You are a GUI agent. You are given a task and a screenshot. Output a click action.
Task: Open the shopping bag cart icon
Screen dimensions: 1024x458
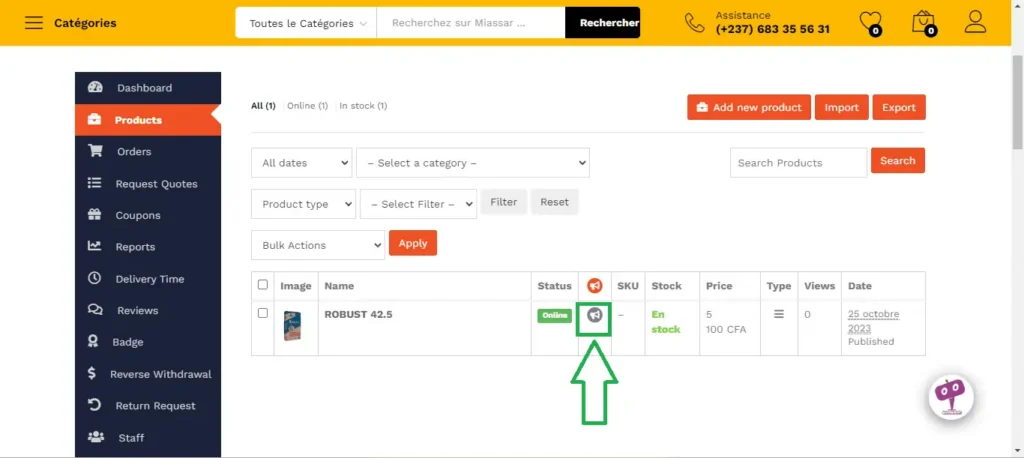(923, 22)
